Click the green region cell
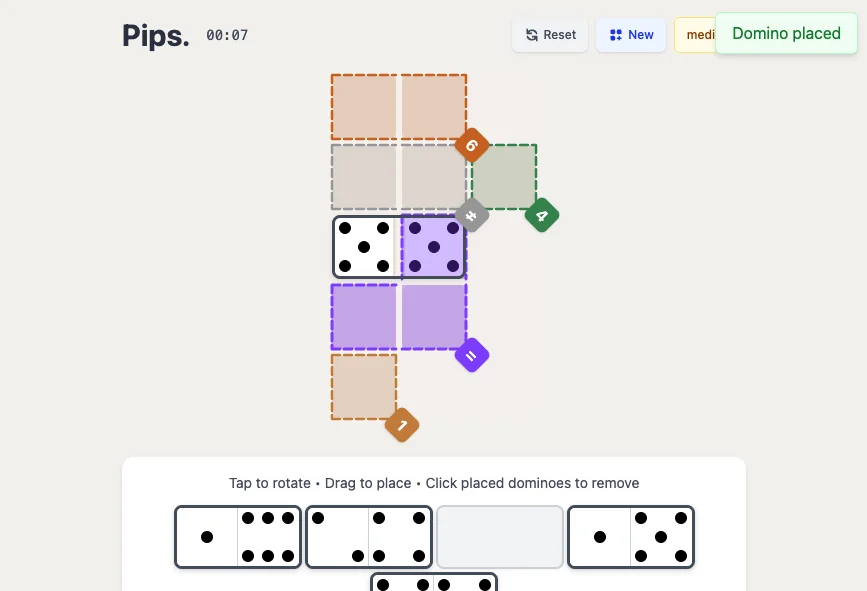The width and height of the screenshot is (867, 591). [x=504, y=177]
